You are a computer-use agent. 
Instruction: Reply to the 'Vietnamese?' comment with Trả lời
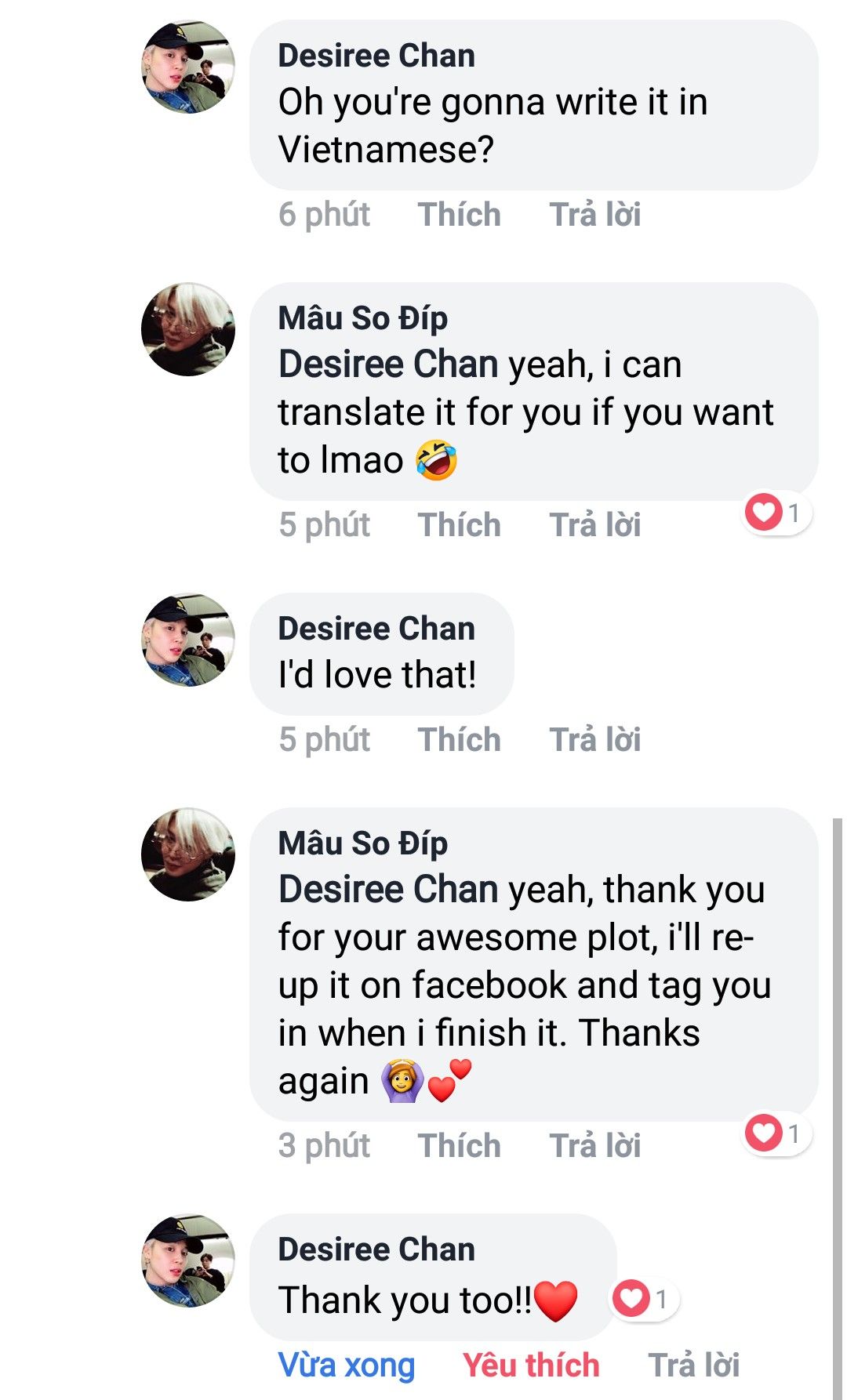click(x=594, y=215)
